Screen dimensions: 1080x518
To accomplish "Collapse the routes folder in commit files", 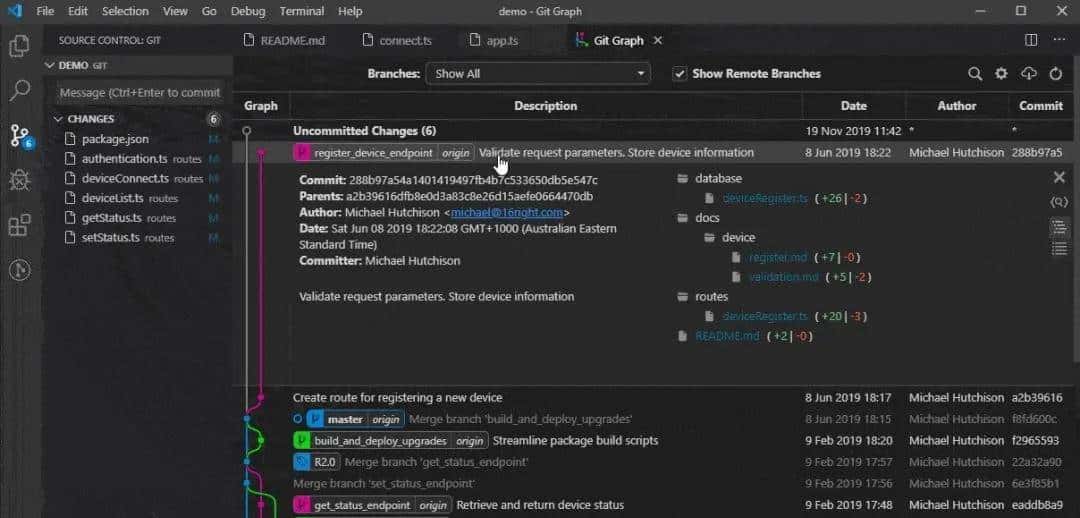I will click(x=703, y=297).
